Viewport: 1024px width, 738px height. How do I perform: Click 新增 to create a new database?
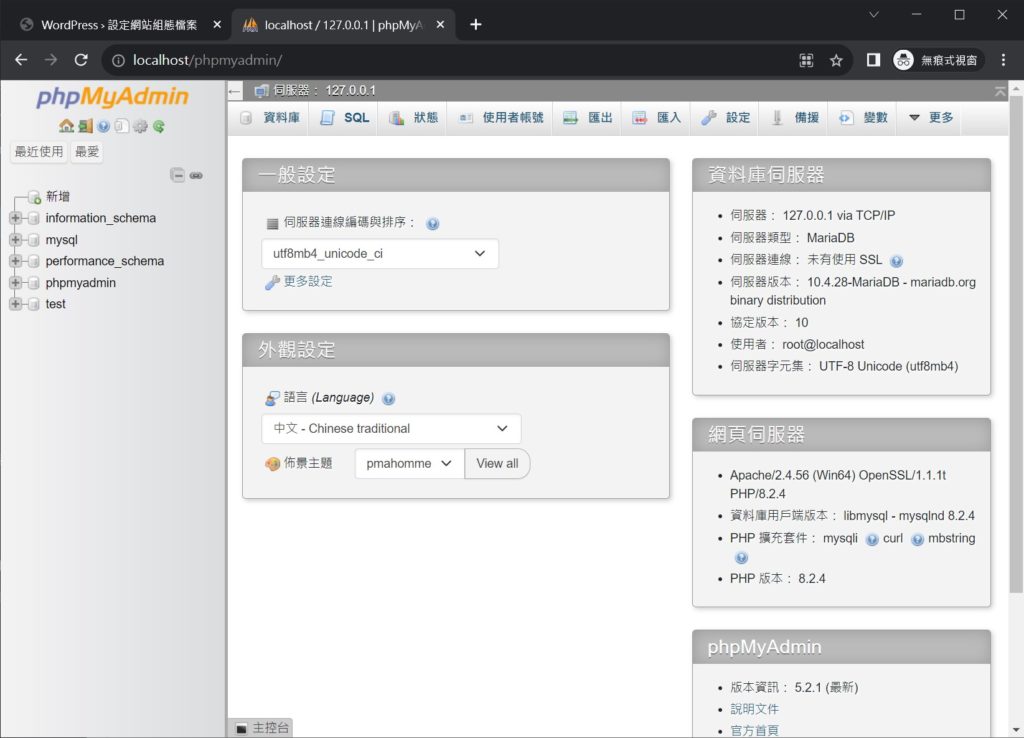coord(57,197)
